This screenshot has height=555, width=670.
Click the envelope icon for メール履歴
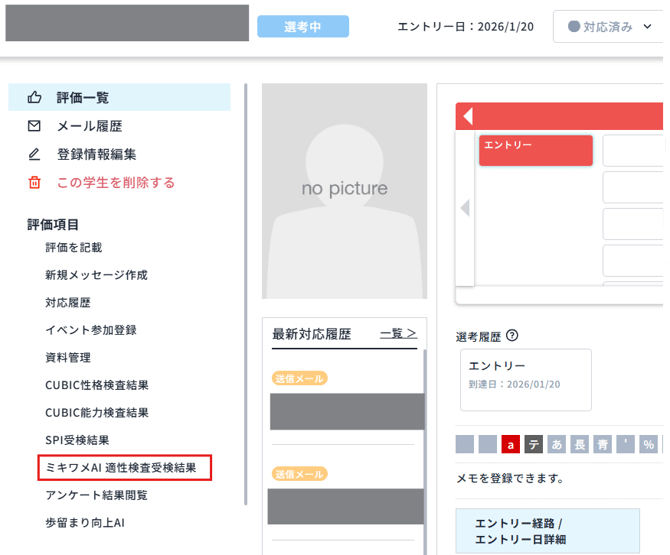click(35, 126)
